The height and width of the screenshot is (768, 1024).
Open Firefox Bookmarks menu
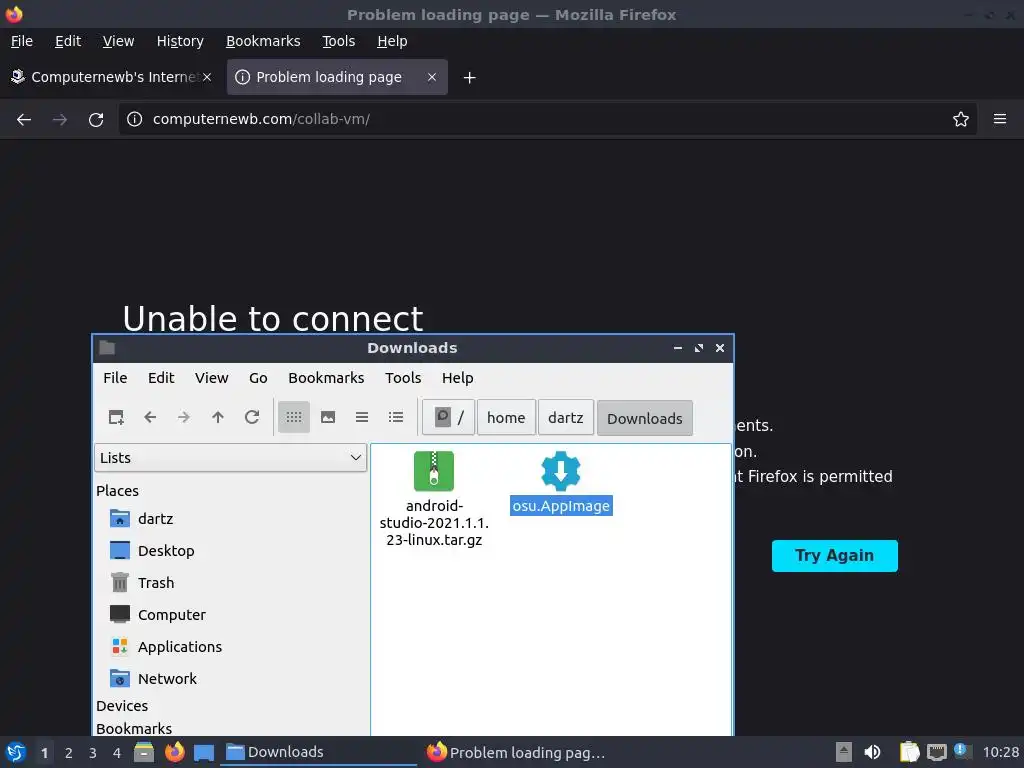click(x=263, y=41)
